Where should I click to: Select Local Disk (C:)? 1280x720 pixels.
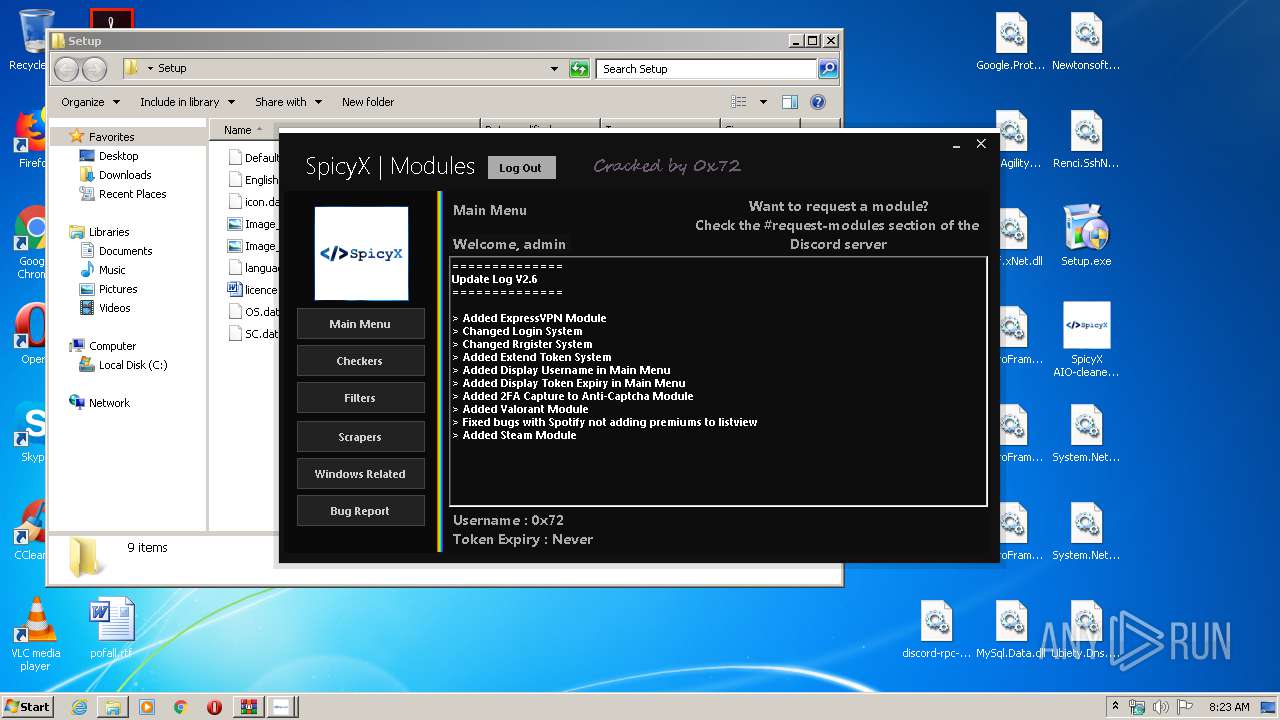132,365
